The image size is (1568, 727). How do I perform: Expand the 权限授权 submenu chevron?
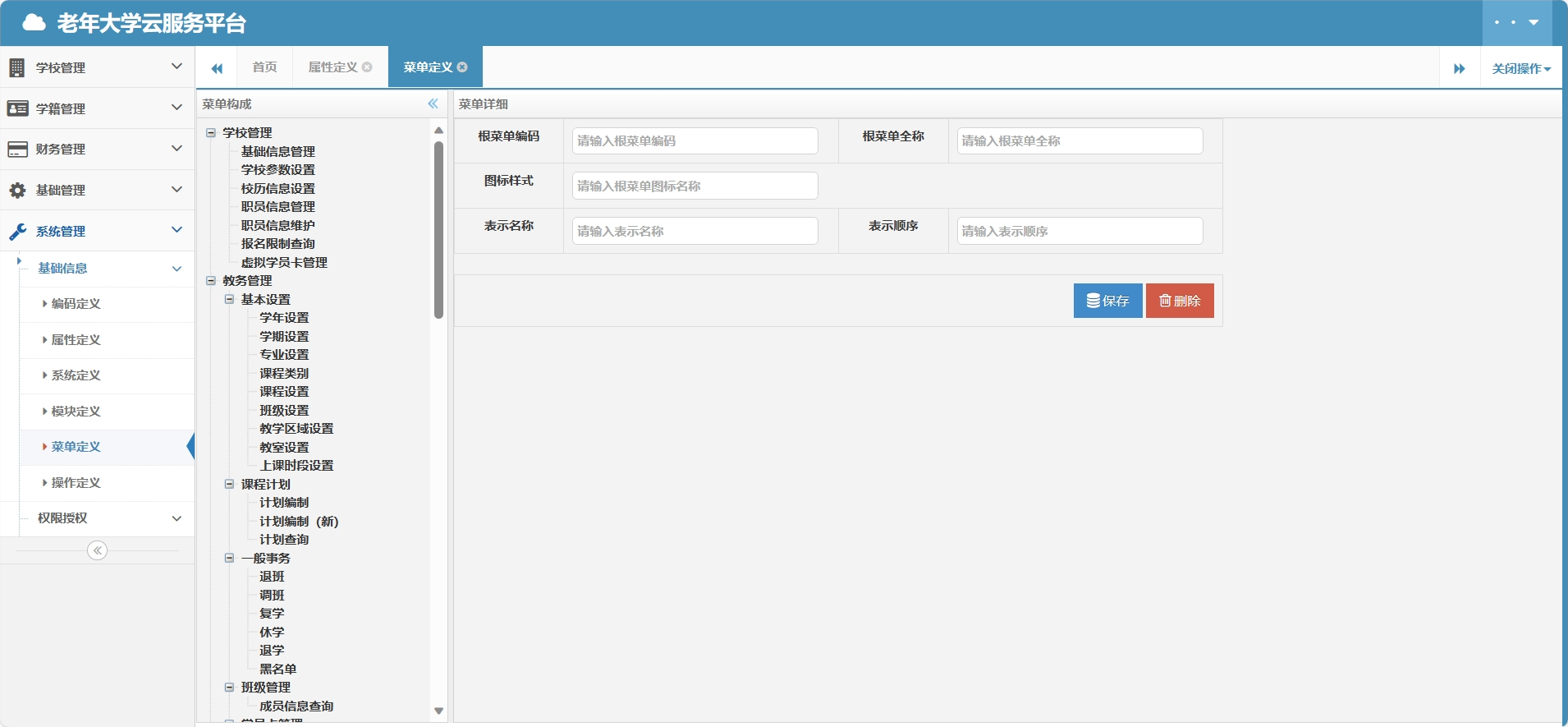point(177,518)
